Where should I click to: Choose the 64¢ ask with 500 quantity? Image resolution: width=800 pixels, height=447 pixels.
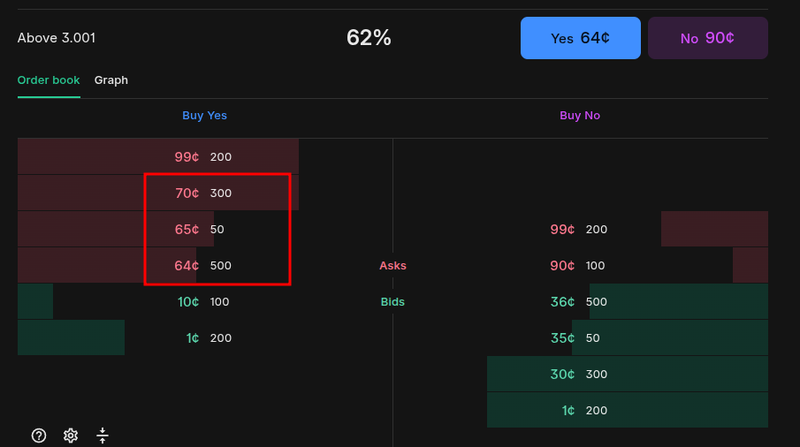(203, 265)
